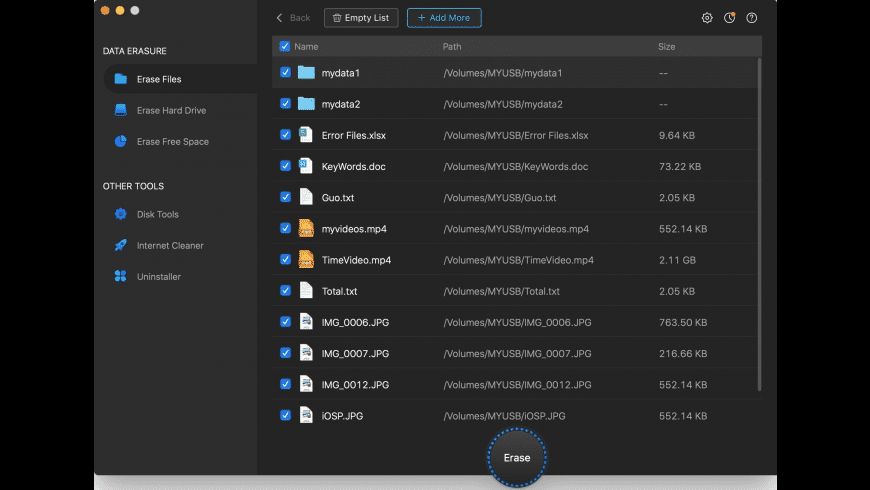Click the Error Files.xlsx file icon
This screenshot has width=870, height=490.
pyautogui.click(x=306, y=134)
